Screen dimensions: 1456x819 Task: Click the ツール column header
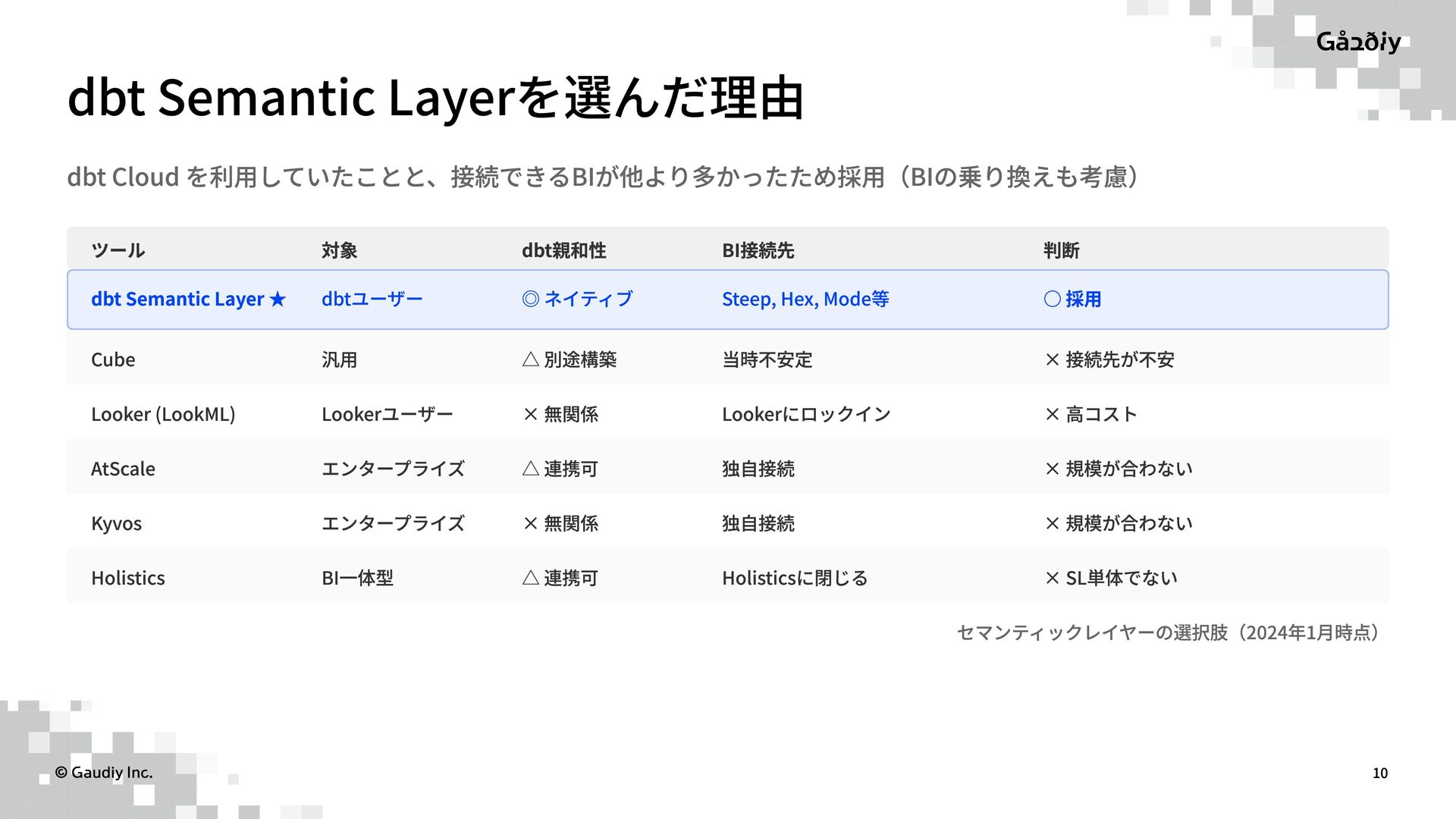click(118, 251)
